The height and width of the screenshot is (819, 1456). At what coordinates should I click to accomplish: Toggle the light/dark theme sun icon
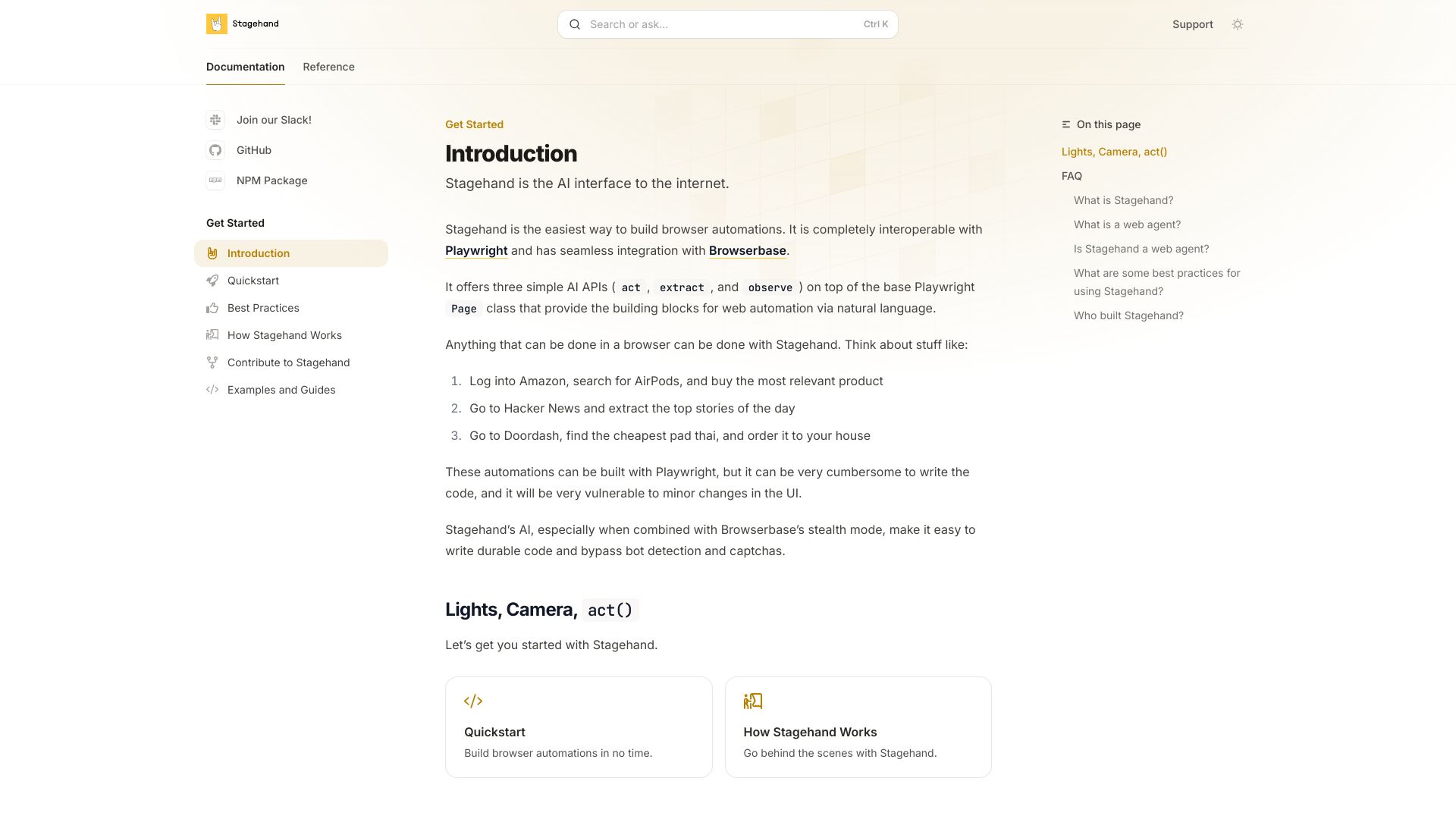(x=1238, y=24)
